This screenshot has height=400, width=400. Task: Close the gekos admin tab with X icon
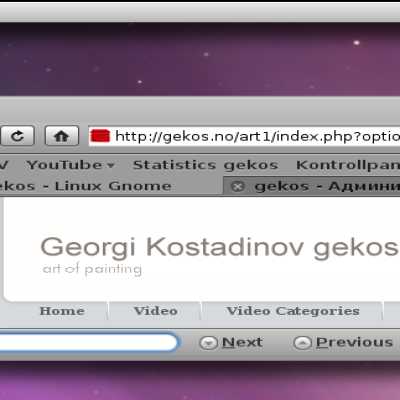[x=238, y=186]
